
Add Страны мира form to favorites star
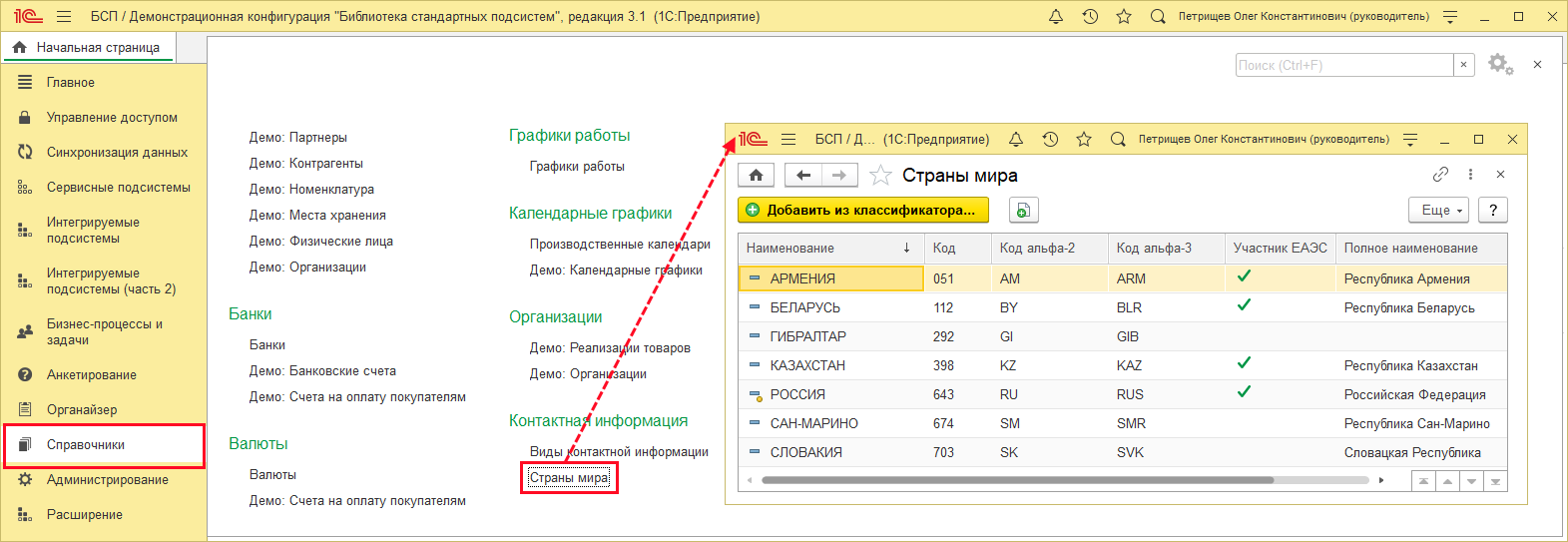pos(880,176)
